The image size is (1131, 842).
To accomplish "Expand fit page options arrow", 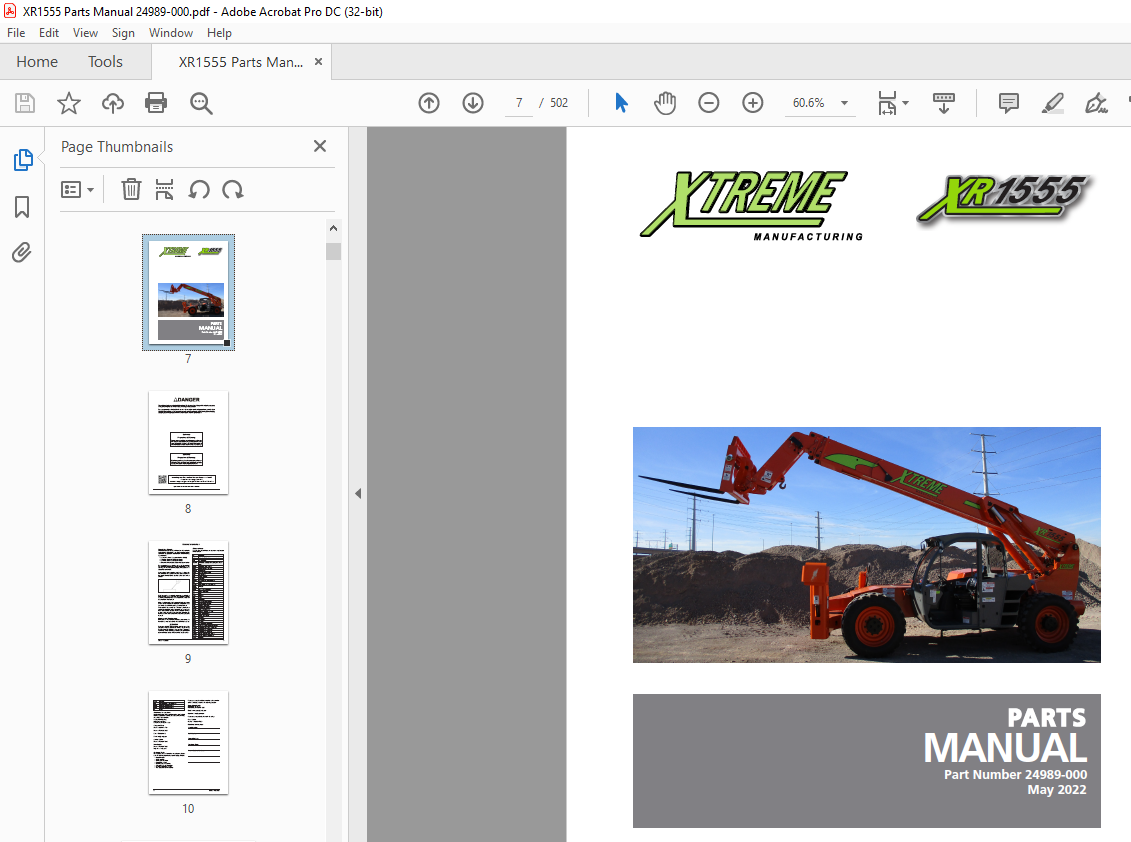I will pyautogui.click(x=905, y=103).
